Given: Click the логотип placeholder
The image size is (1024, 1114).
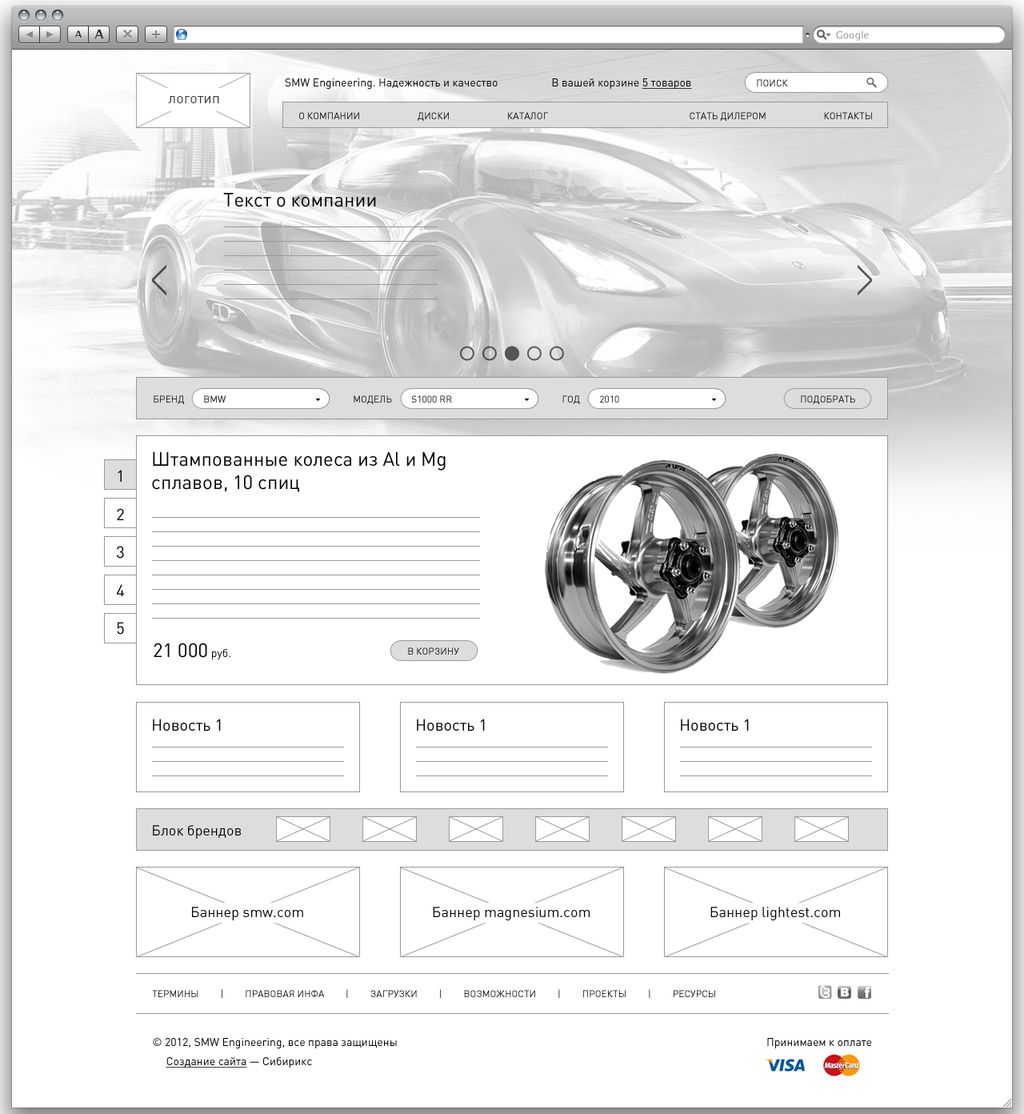Looking at the screenshot, I should click(x=193, y=100).
